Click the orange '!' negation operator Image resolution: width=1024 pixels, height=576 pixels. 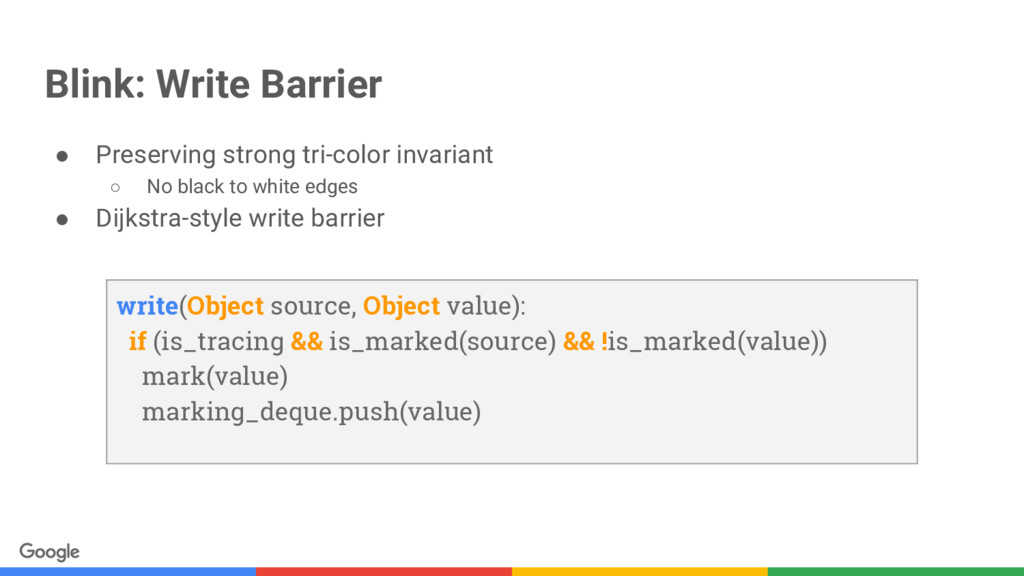(x=604, y=341)
